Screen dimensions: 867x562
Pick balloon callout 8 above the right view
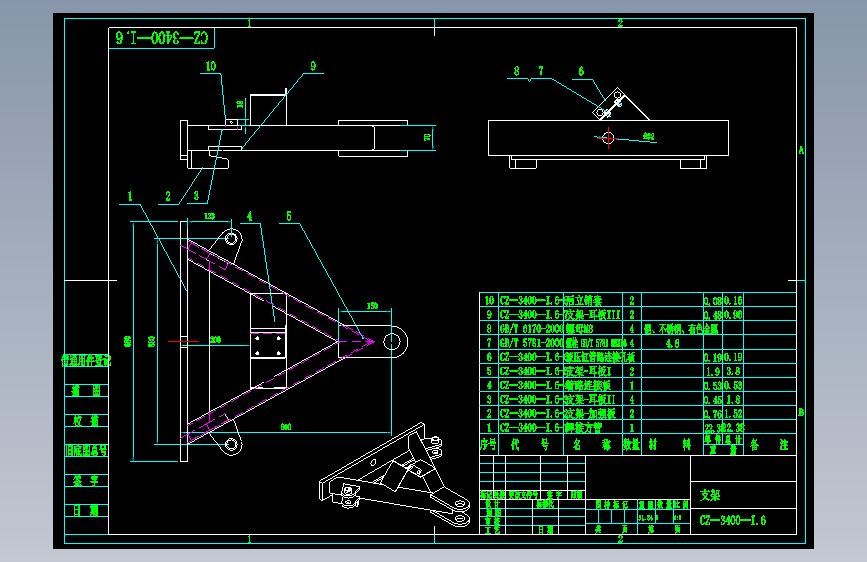[x=516, y=71]
